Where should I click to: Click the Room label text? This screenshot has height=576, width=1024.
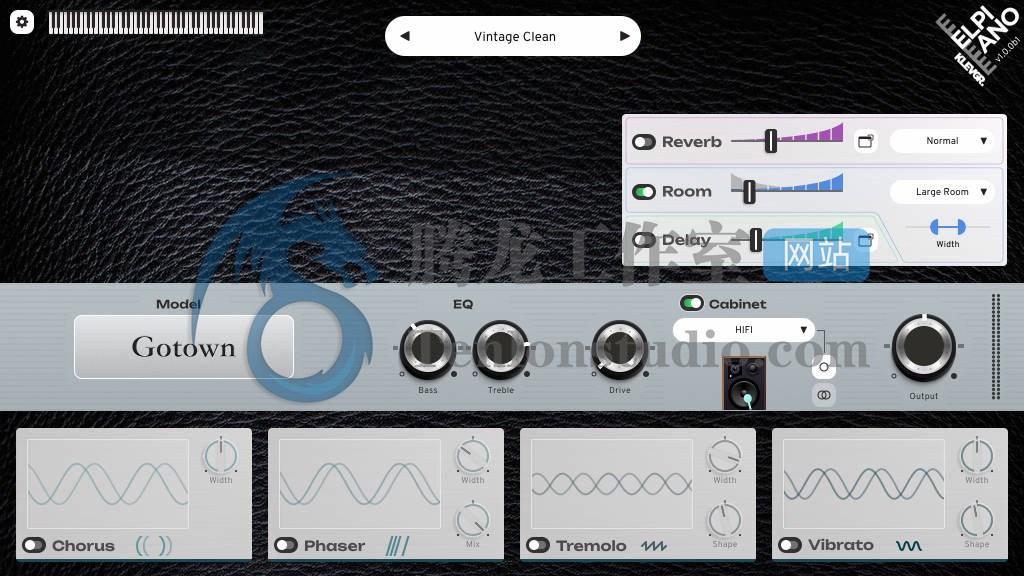tap(687, 191)
